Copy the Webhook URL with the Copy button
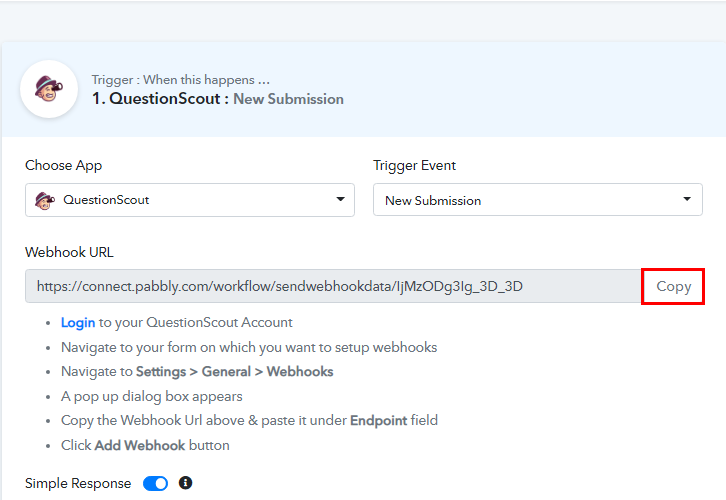The height and width of the screenshot is (500, 726). click(673, 287)
